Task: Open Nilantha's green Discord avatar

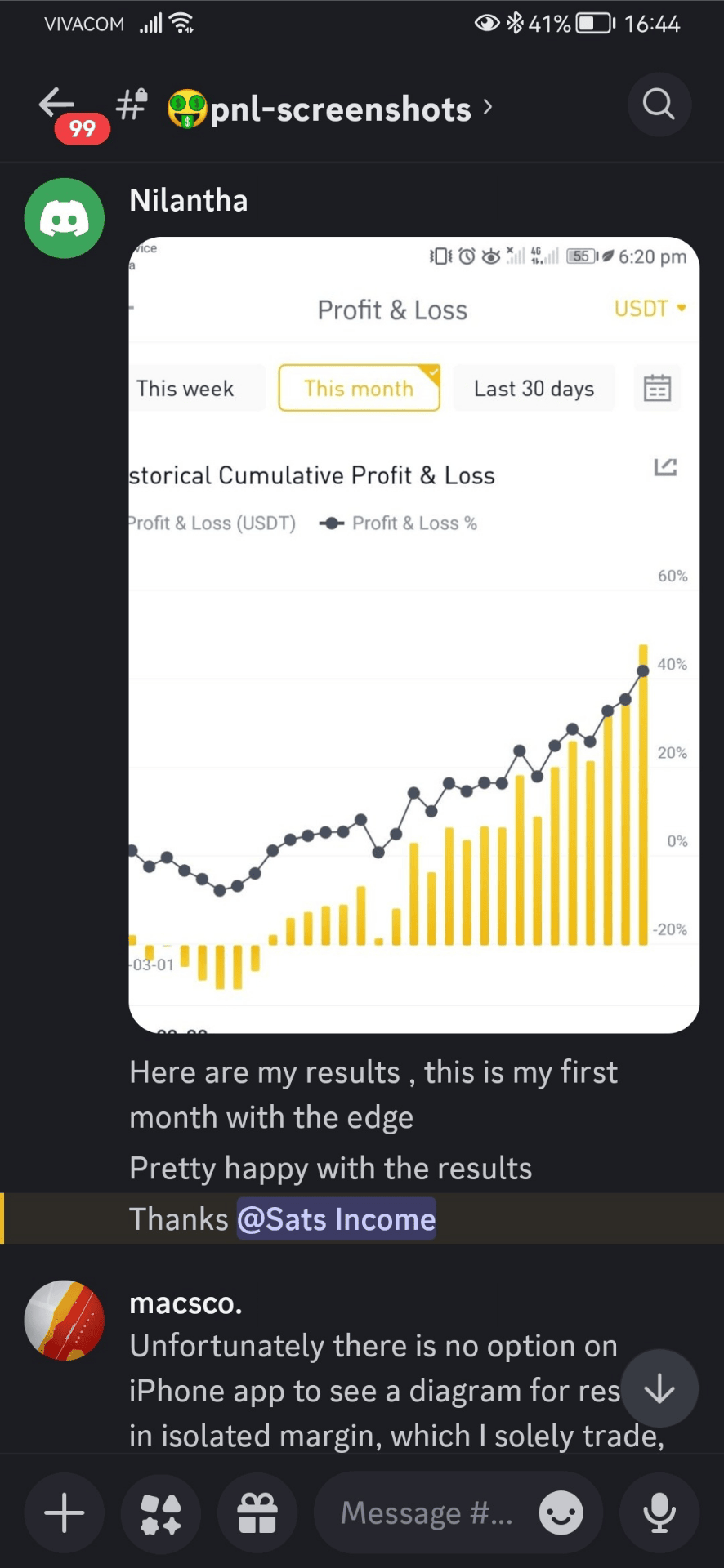Action: [65, 218]
